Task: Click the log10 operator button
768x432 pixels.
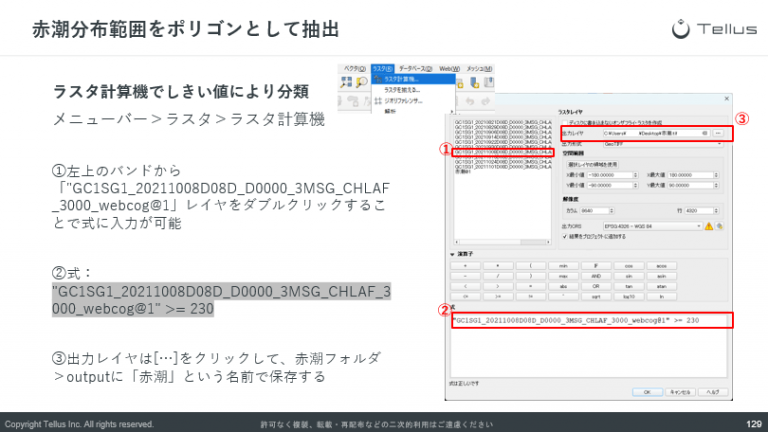Action: (x=629, y=297)
